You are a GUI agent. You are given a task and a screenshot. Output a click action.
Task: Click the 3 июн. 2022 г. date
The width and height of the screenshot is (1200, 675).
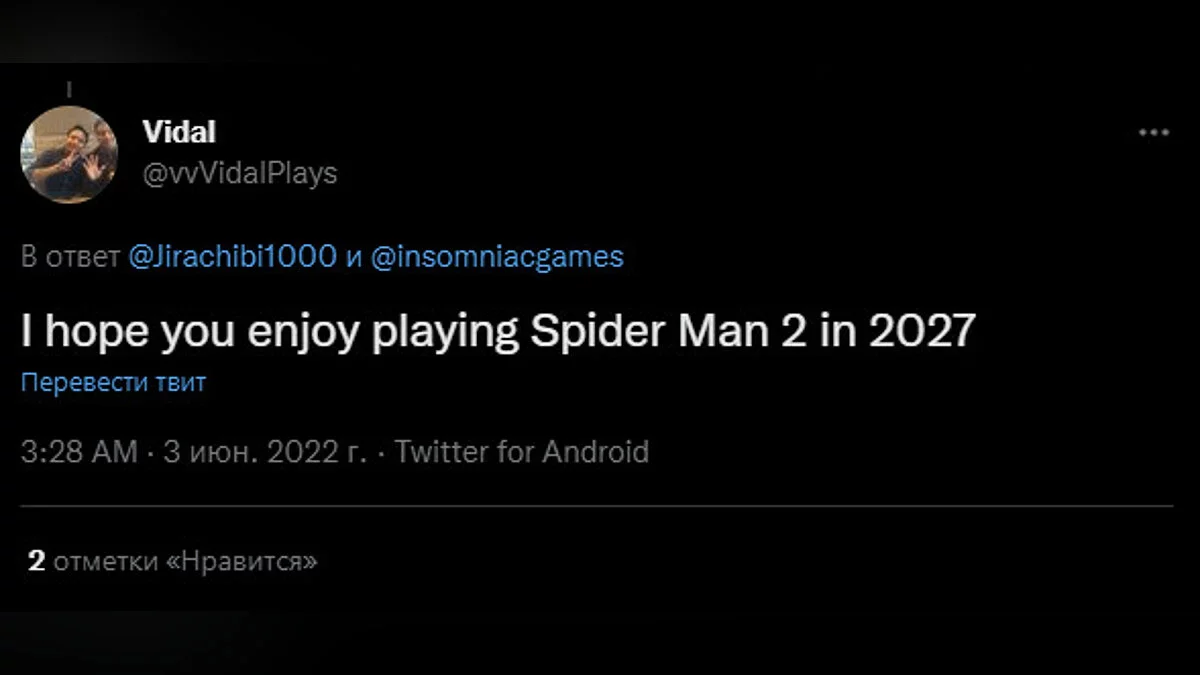pos(264,452)
